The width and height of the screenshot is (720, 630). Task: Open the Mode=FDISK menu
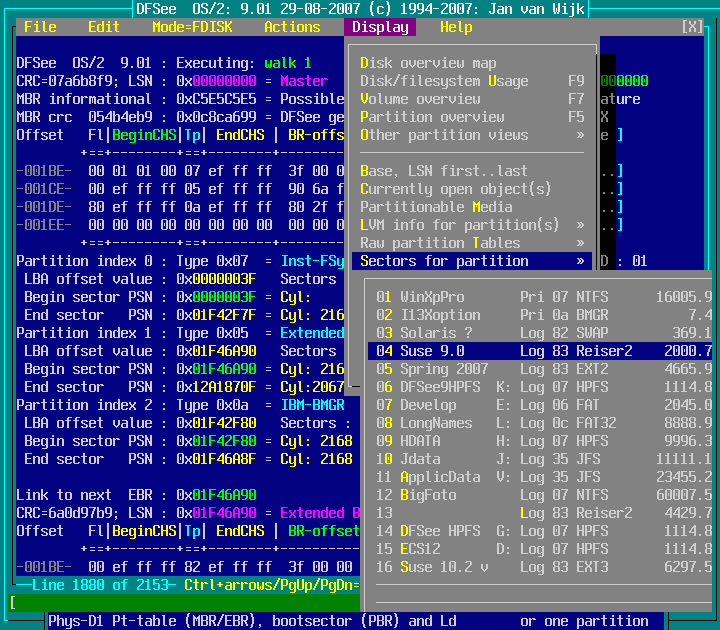click(x=192, y=27)
